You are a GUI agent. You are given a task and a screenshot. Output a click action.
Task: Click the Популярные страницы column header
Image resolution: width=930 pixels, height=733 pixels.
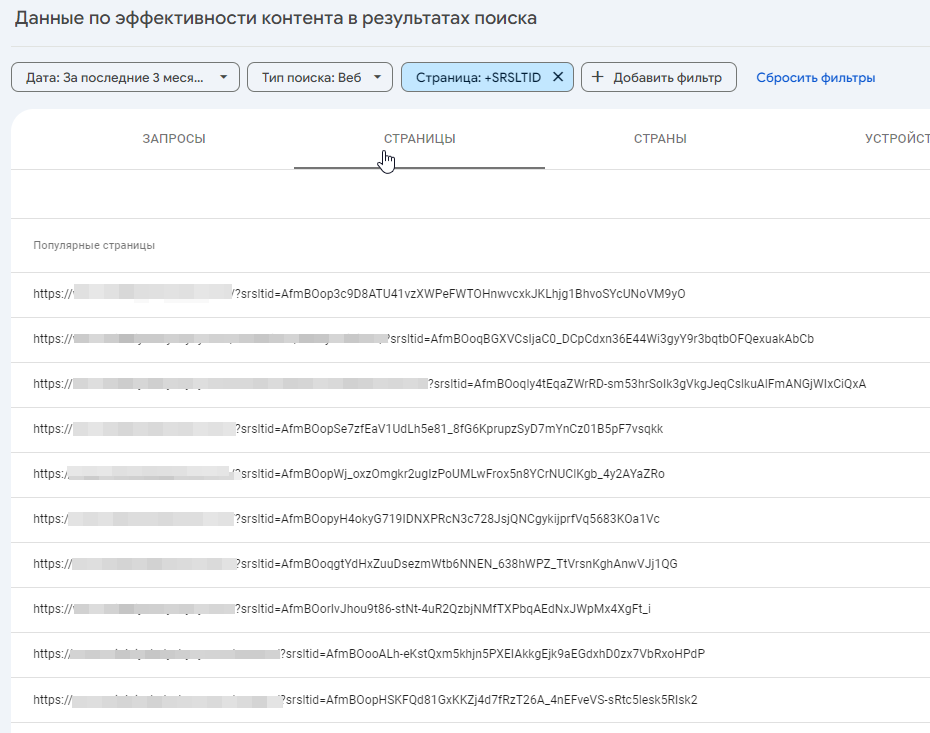tap(94, 246)
